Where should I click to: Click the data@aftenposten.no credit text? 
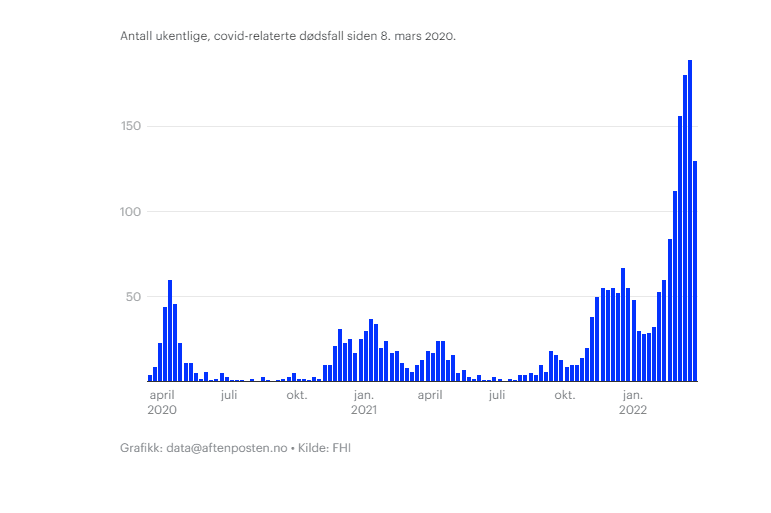(x=227, y=448)
